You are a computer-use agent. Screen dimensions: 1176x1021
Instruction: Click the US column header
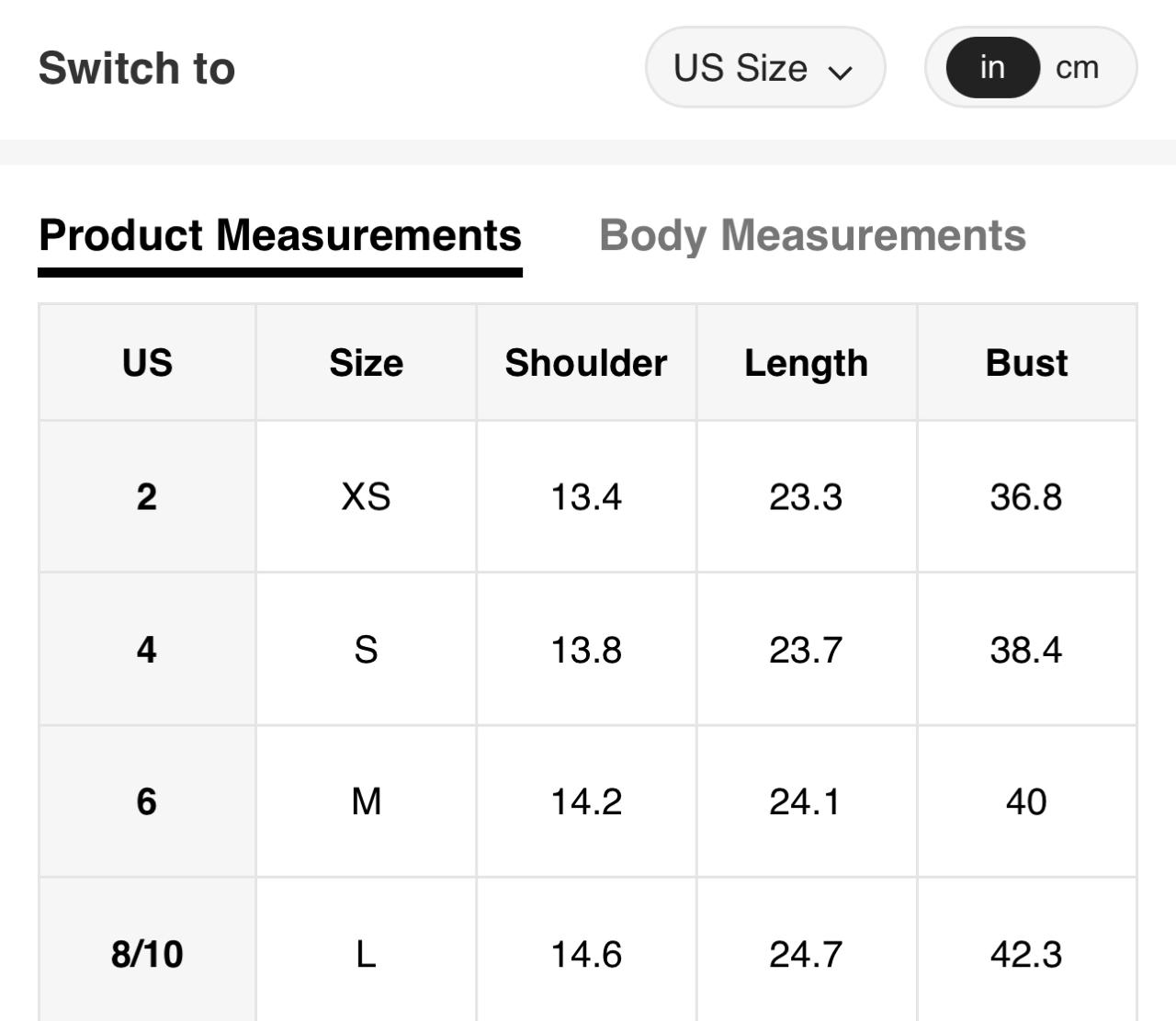147,363
